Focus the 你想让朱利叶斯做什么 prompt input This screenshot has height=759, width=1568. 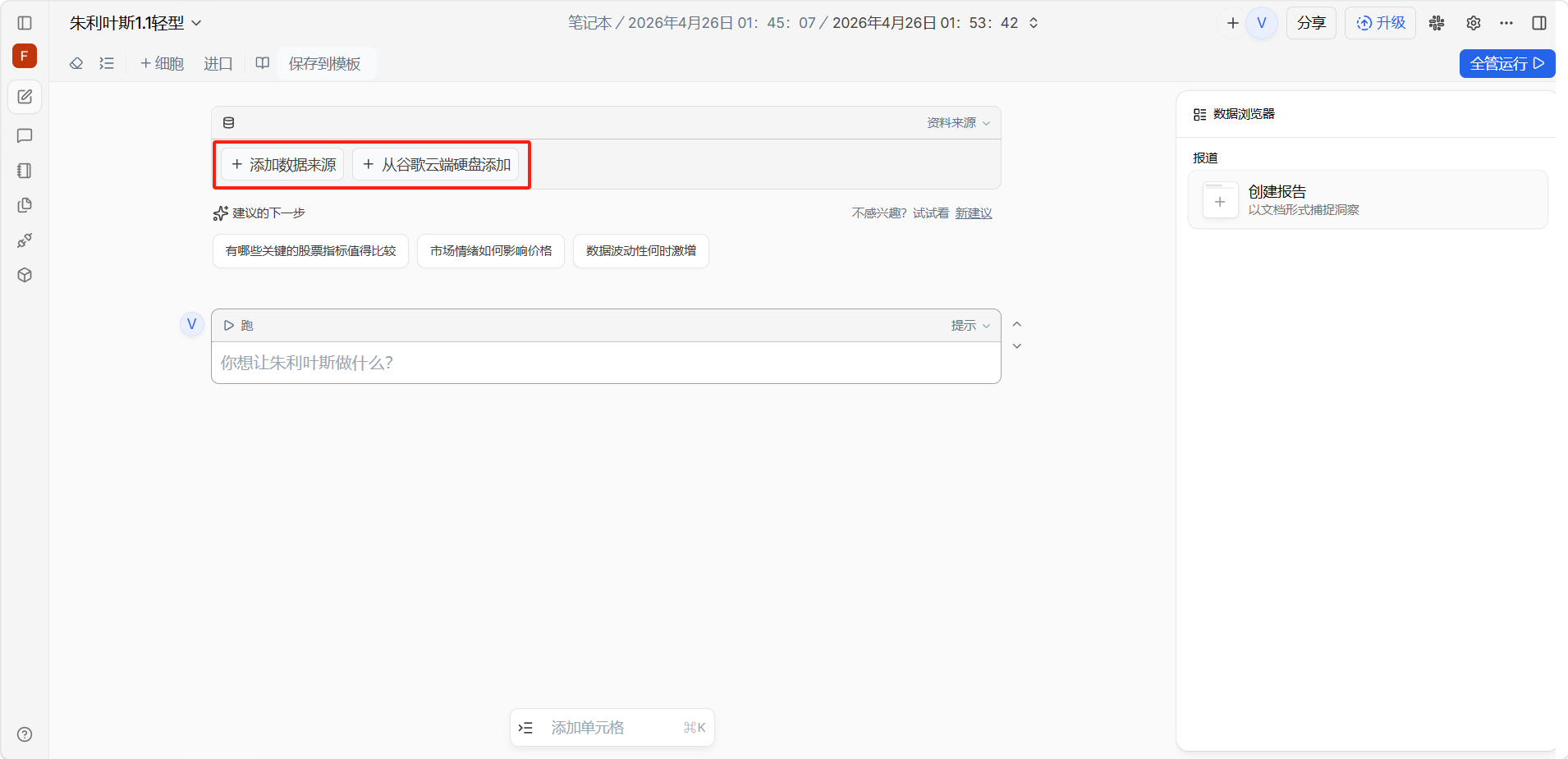(606, 363)
